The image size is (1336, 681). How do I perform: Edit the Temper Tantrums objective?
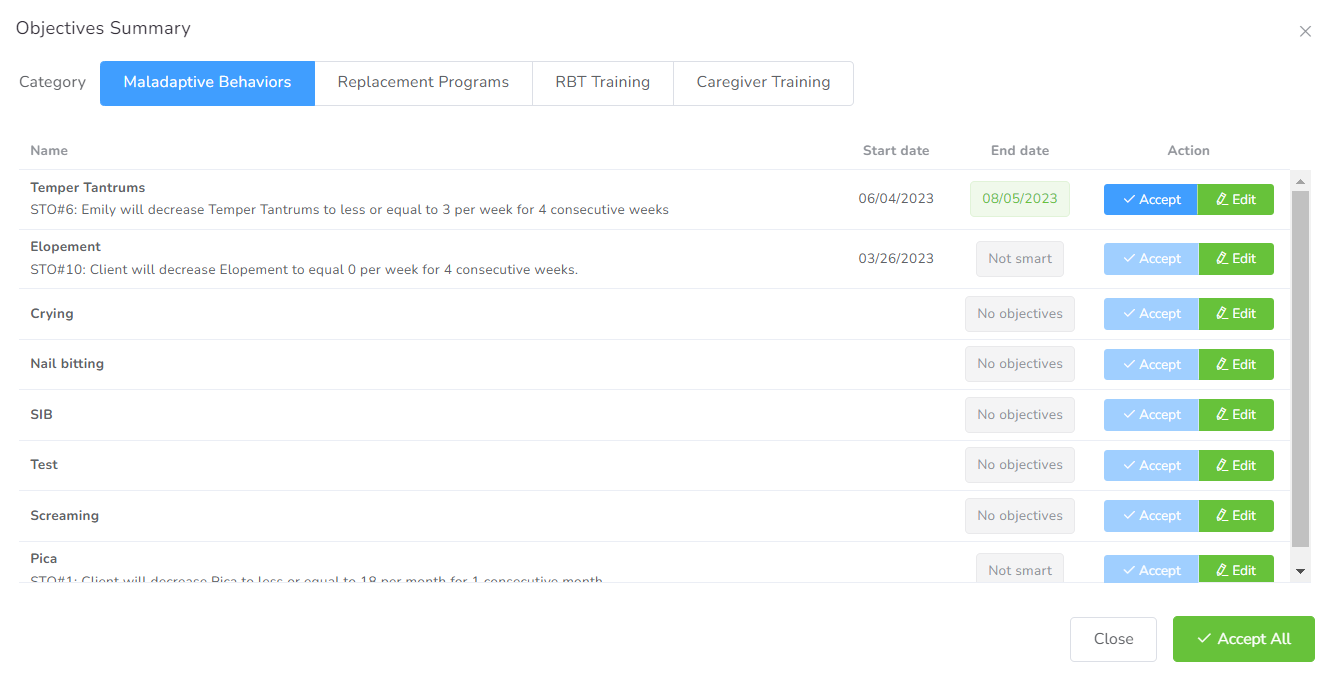(x=1235, y=199)
